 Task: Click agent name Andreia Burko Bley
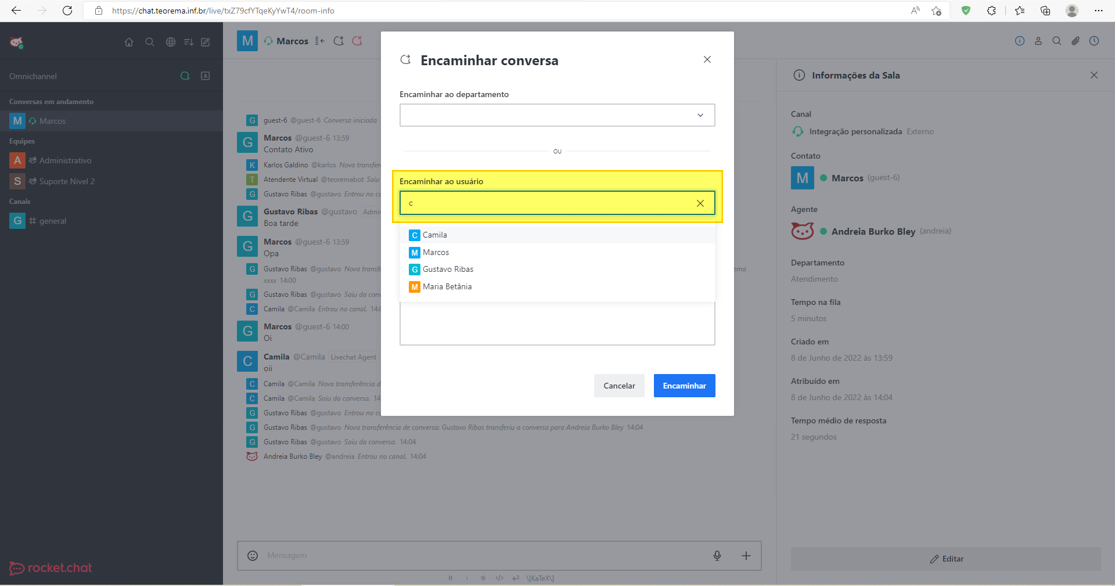(873, 231)
